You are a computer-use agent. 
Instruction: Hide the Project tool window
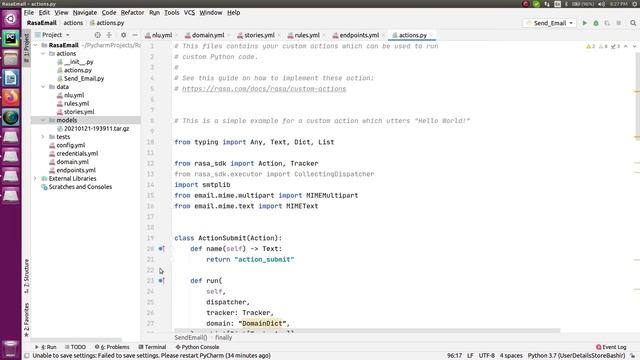click(135, 35)
